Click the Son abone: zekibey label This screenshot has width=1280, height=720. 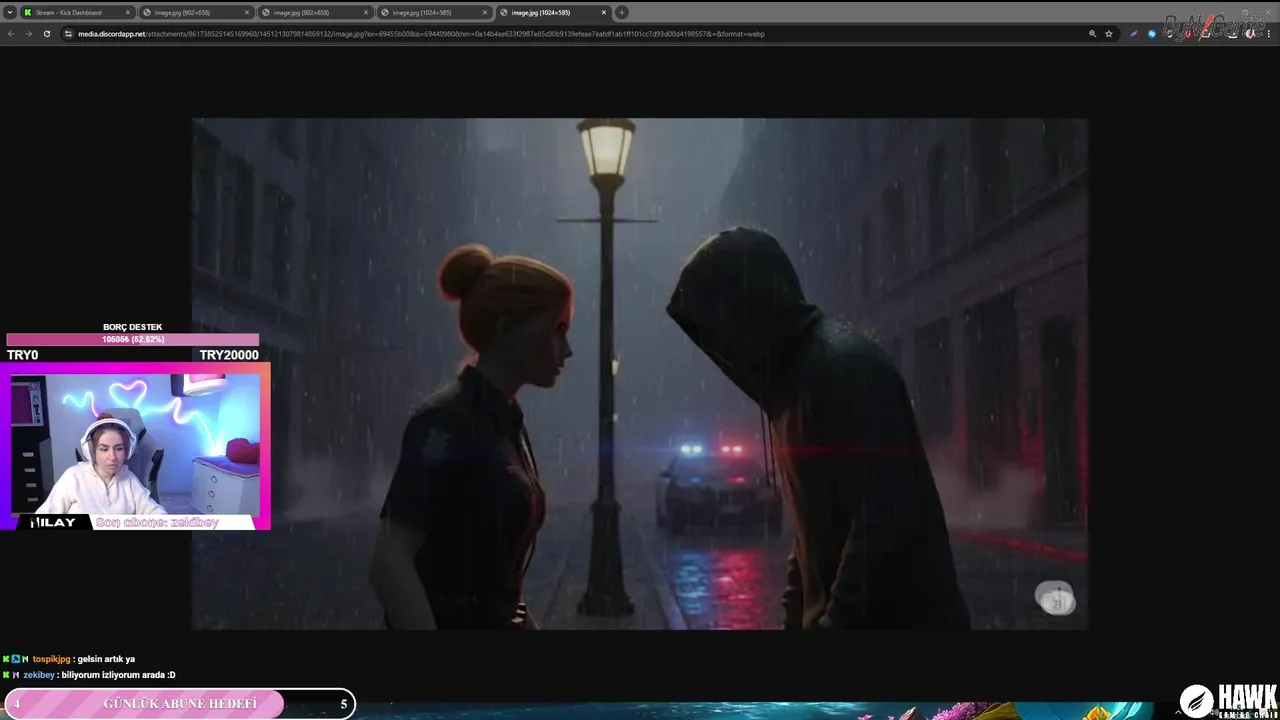(x=157, y=522)
